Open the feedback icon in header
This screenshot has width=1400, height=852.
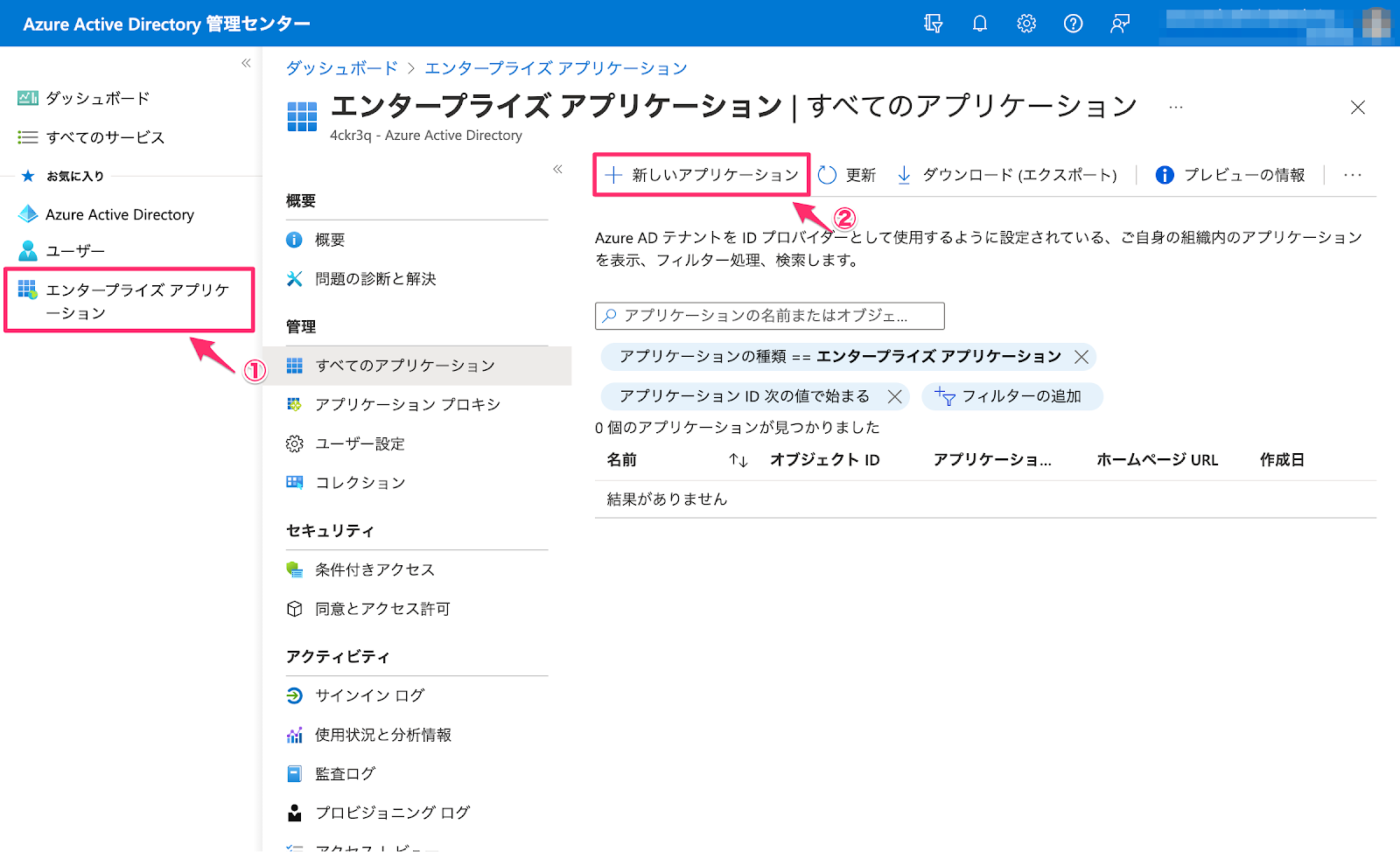tap(1120, 24)
